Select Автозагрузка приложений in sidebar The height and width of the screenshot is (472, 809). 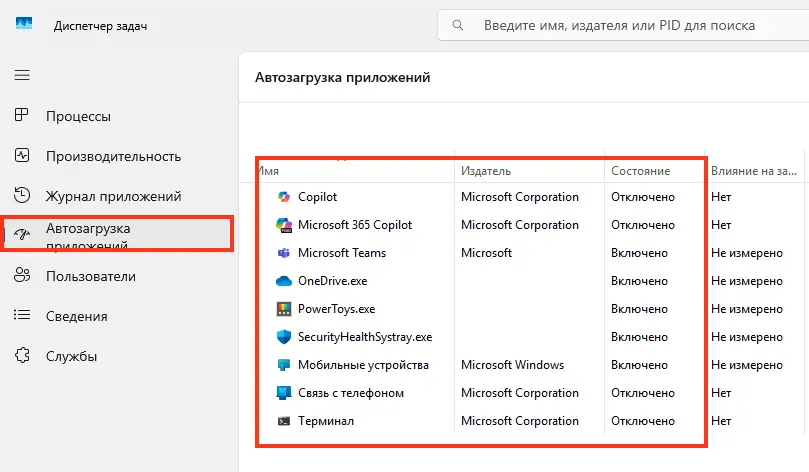click(118, 234)
